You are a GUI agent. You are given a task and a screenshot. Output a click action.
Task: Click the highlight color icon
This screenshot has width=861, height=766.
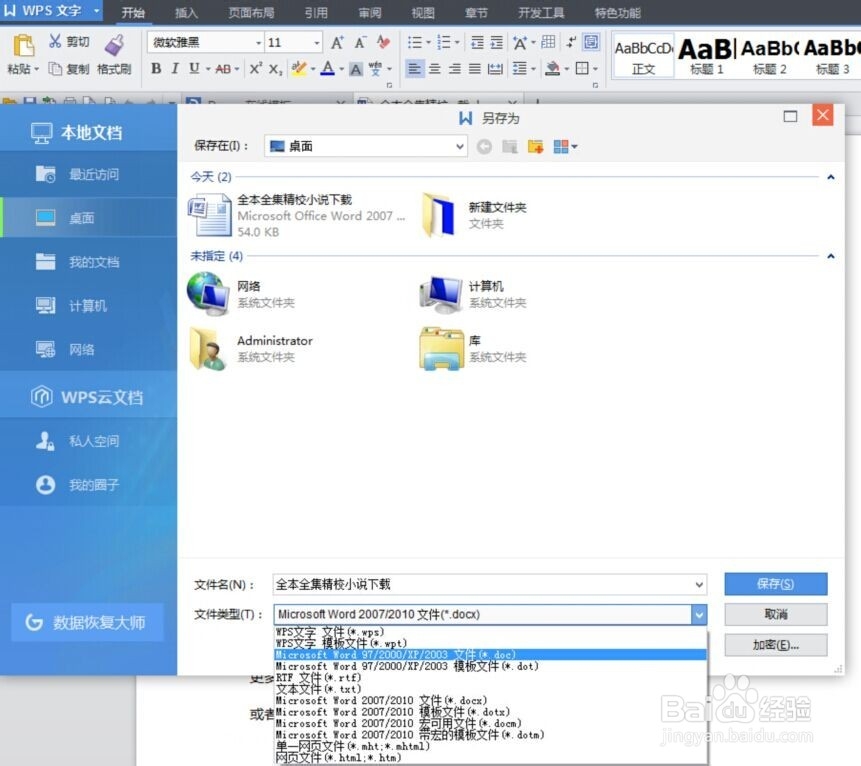click(x=299, y=69)
